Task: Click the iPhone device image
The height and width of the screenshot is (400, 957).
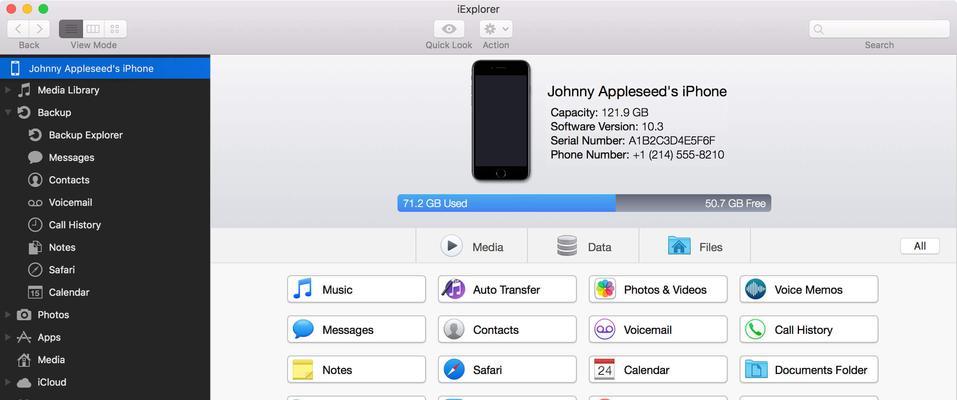Action: (x=500, y=120)
